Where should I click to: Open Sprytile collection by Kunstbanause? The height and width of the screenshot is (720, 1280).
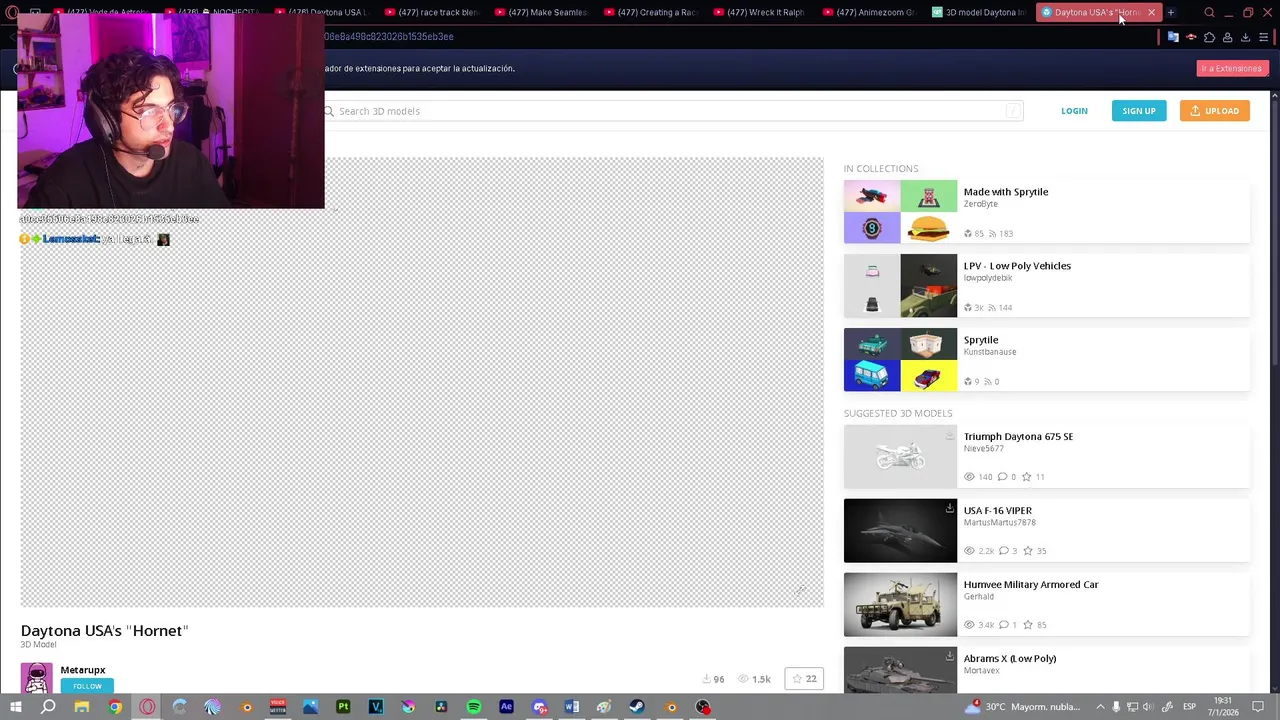[x=981, y=340]
